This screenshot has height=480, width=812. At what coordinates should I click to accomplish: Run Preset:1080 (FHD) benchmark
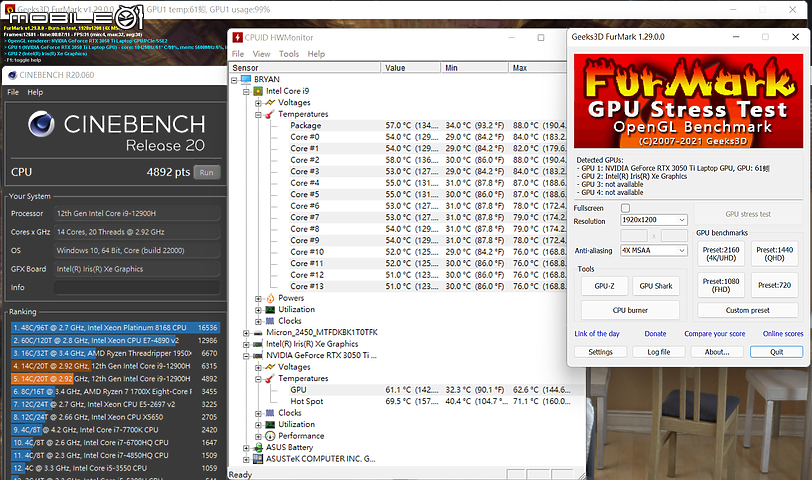pyautogui.click(x=721, y=285)
